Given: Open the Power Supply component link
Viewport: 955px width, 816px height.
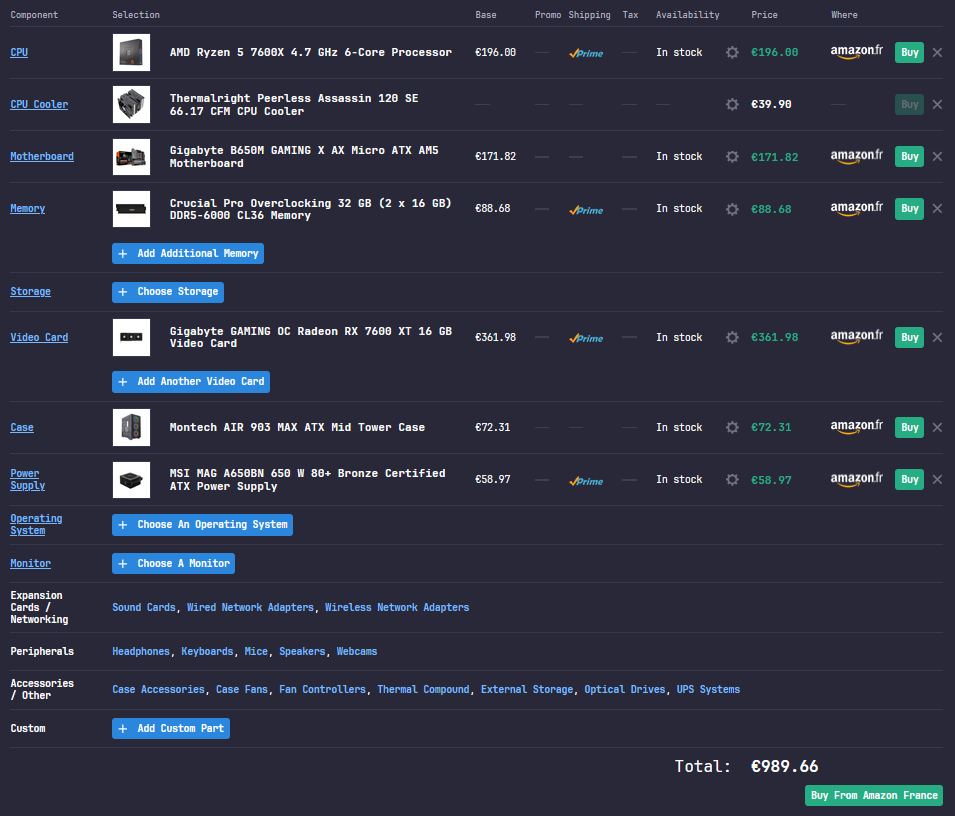Looking at the screenshot, I should point(27,480).
